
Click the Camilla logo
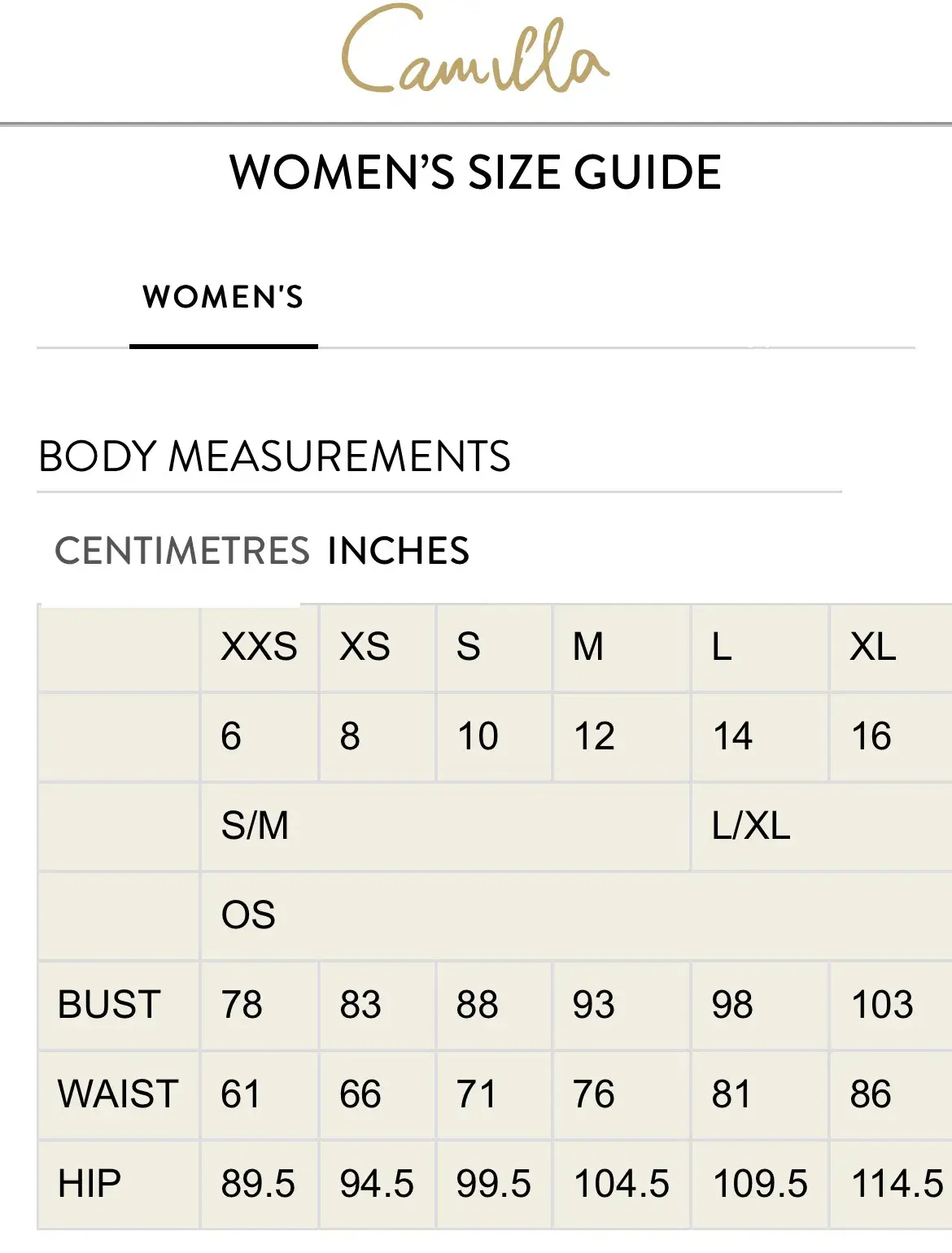pos(475,52)
